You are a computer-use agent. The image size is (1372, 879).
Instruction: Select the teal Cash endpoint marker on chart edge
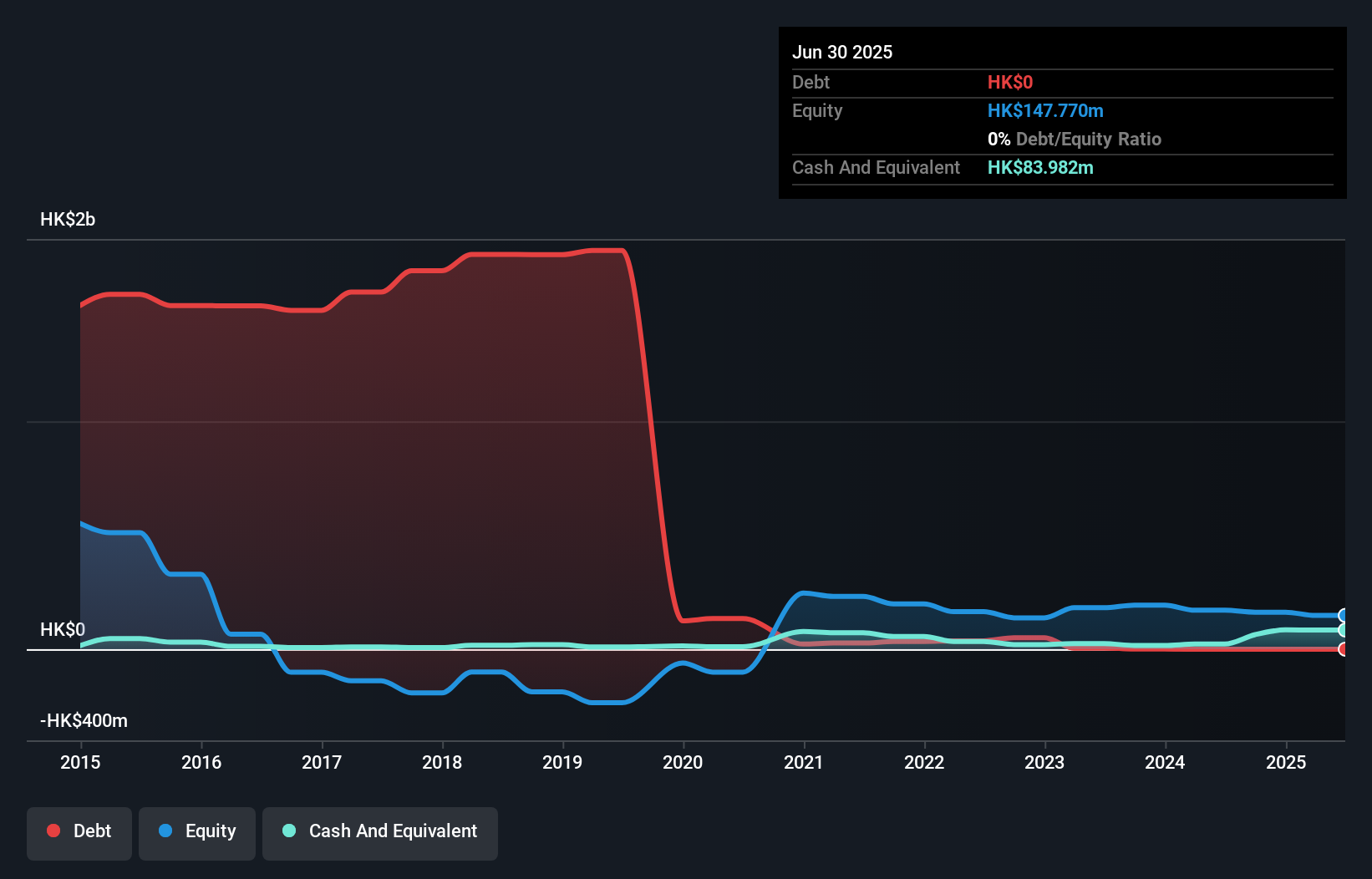click(x=1342, y=633)
